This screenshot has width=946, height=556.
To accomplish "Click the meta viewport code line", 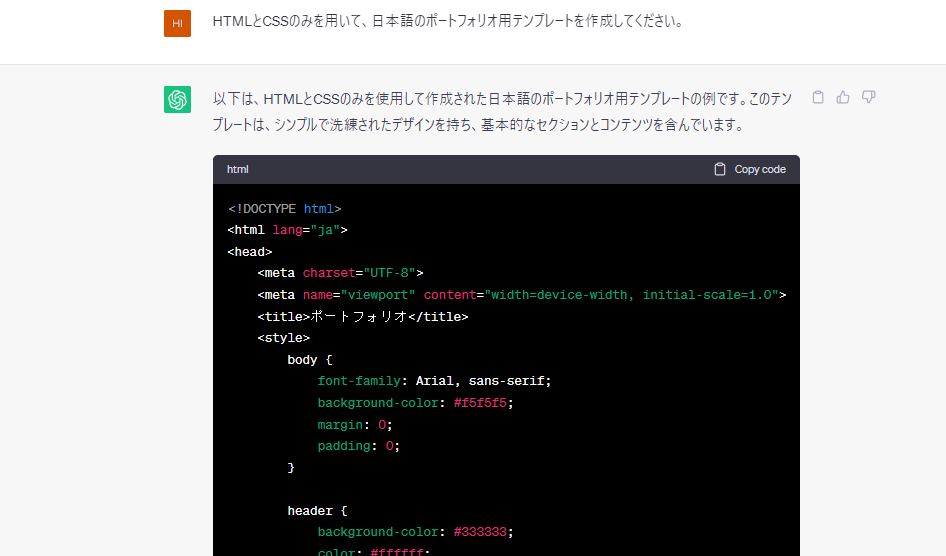I will 521,295.
